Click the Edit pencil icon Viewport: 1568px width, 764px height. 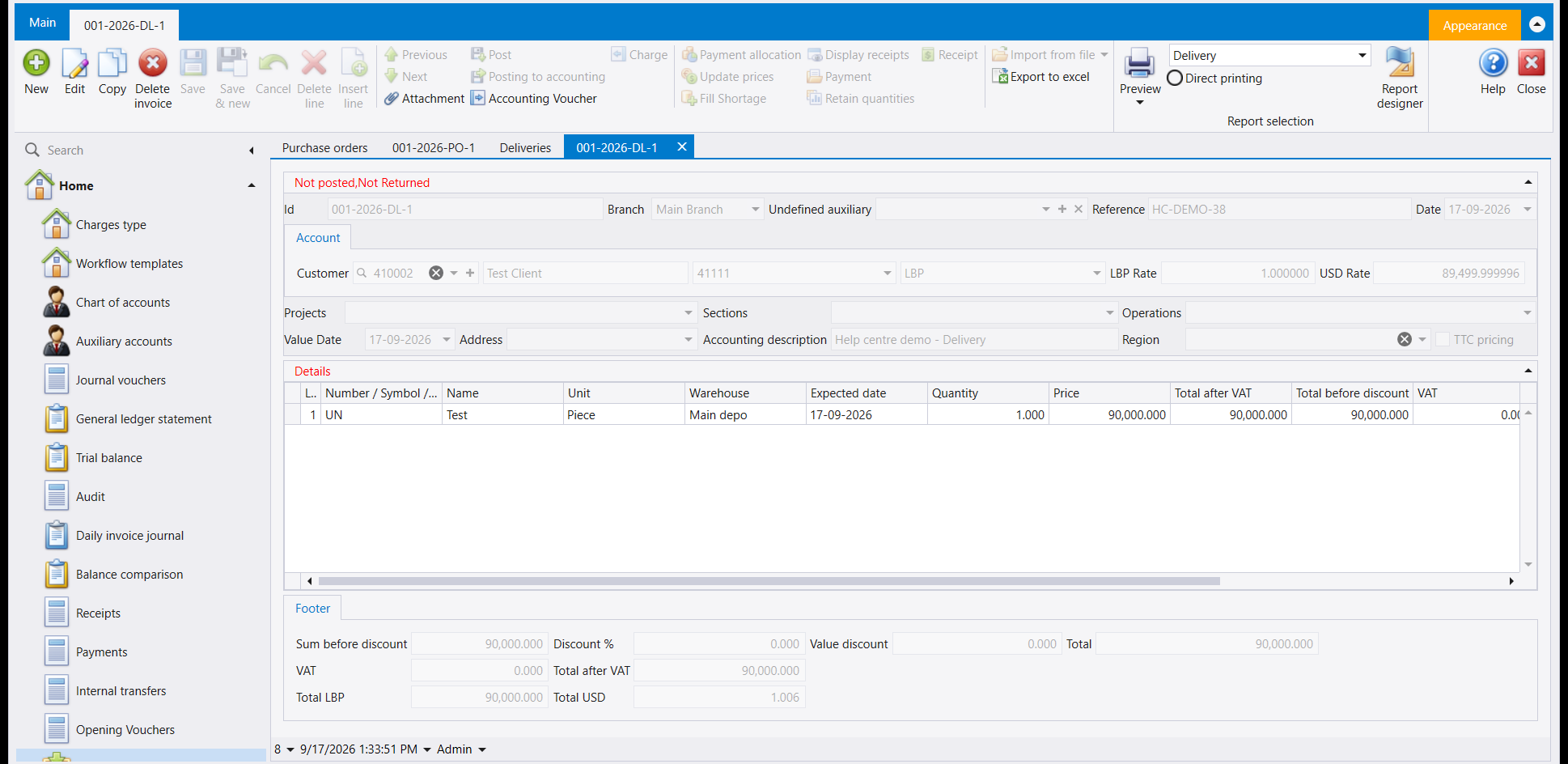[74, 63]
